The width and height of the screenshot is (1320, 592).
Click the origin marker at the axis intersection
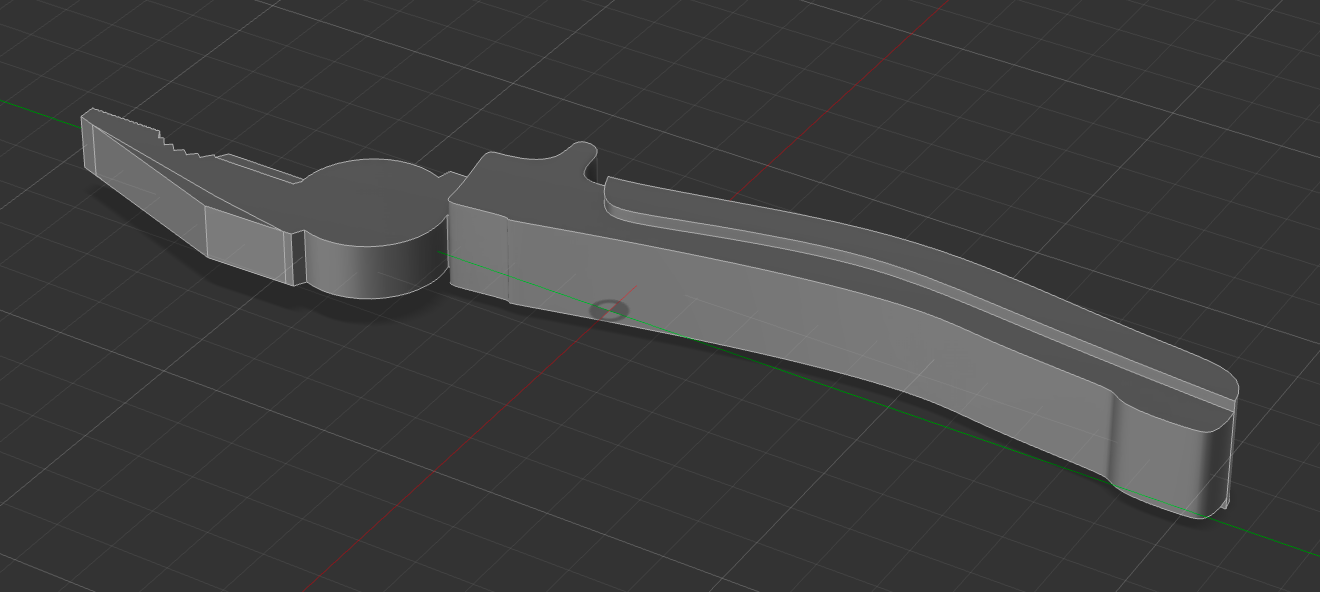(609, 310)
